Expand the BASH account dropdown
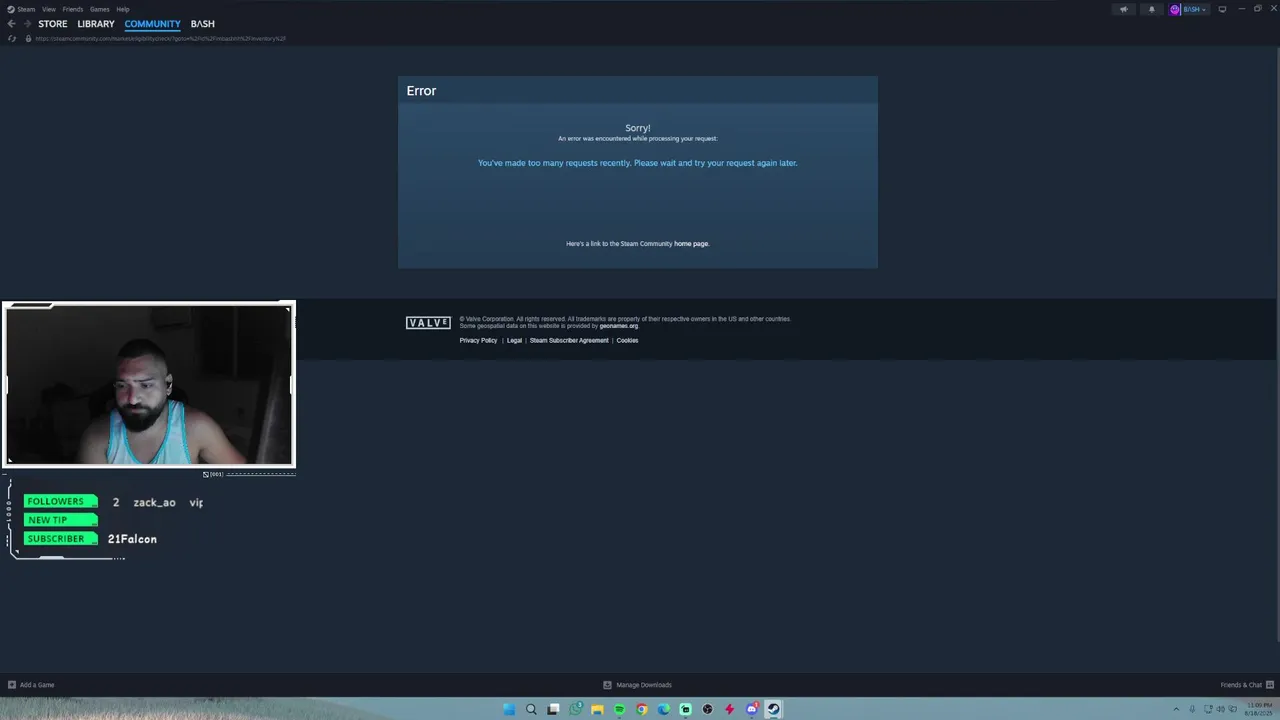The image size is (1280, 720). (1204, 9)
